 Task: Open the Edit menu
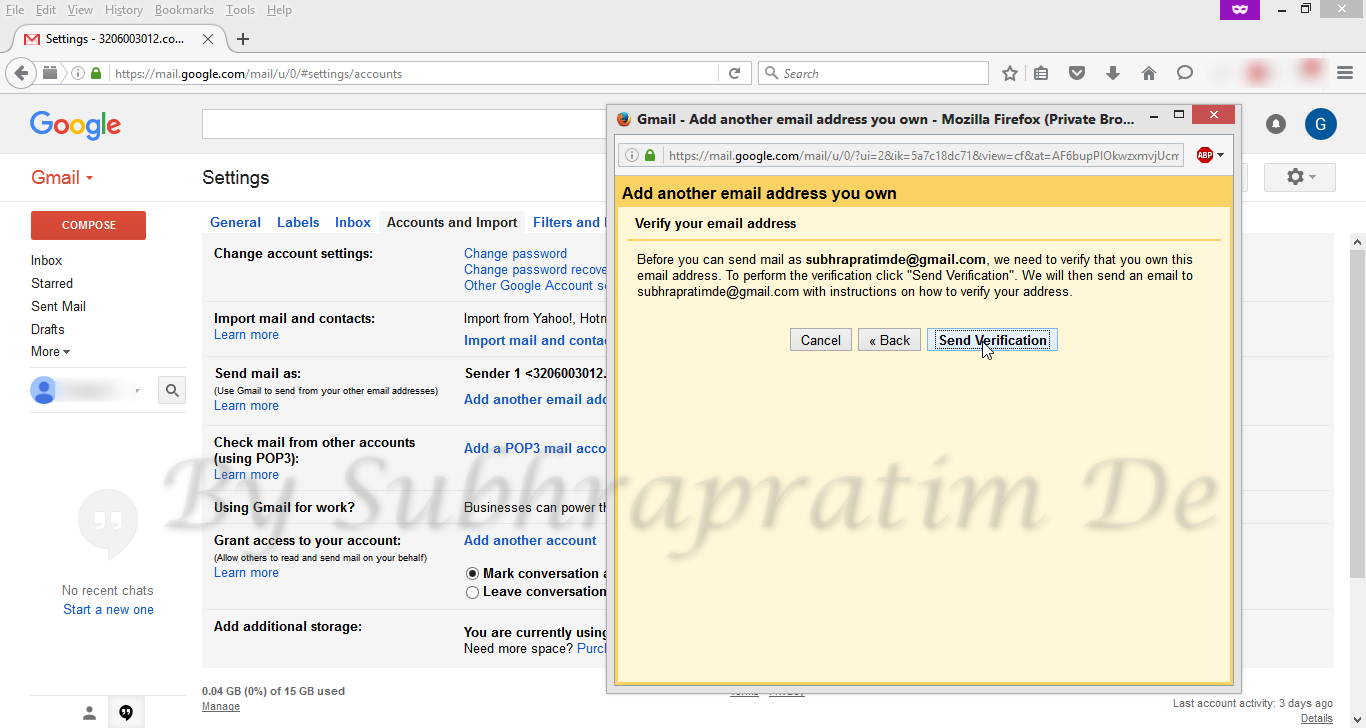[46, 10]
